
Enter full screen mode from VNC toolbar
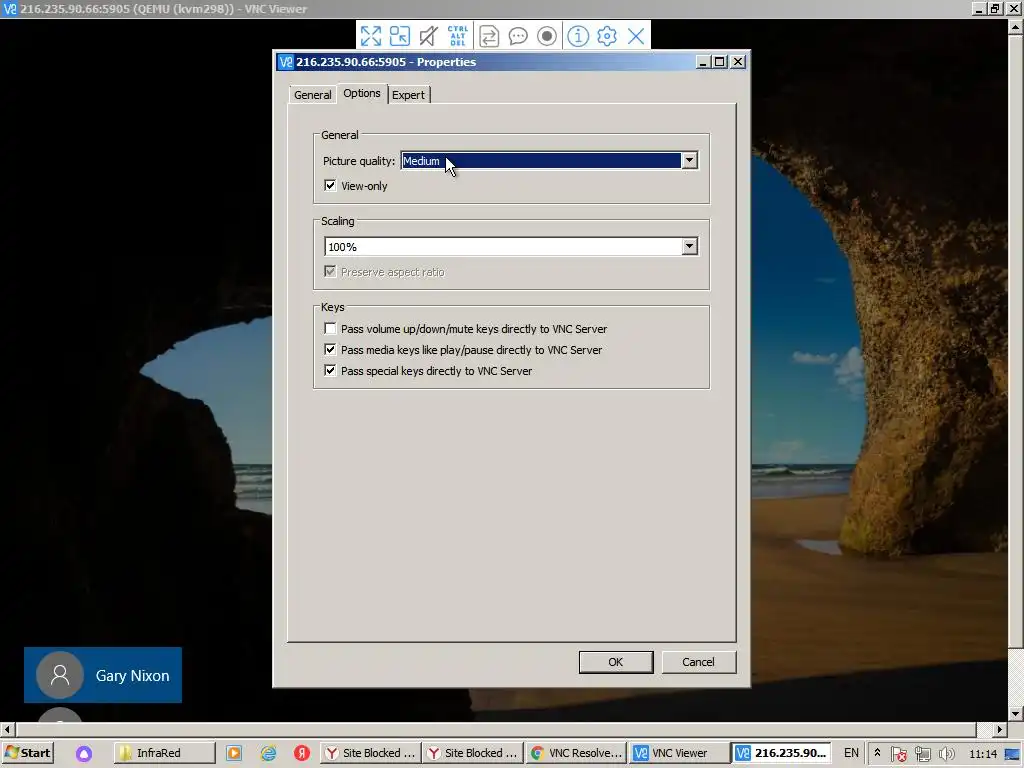(x=371, y=36)
